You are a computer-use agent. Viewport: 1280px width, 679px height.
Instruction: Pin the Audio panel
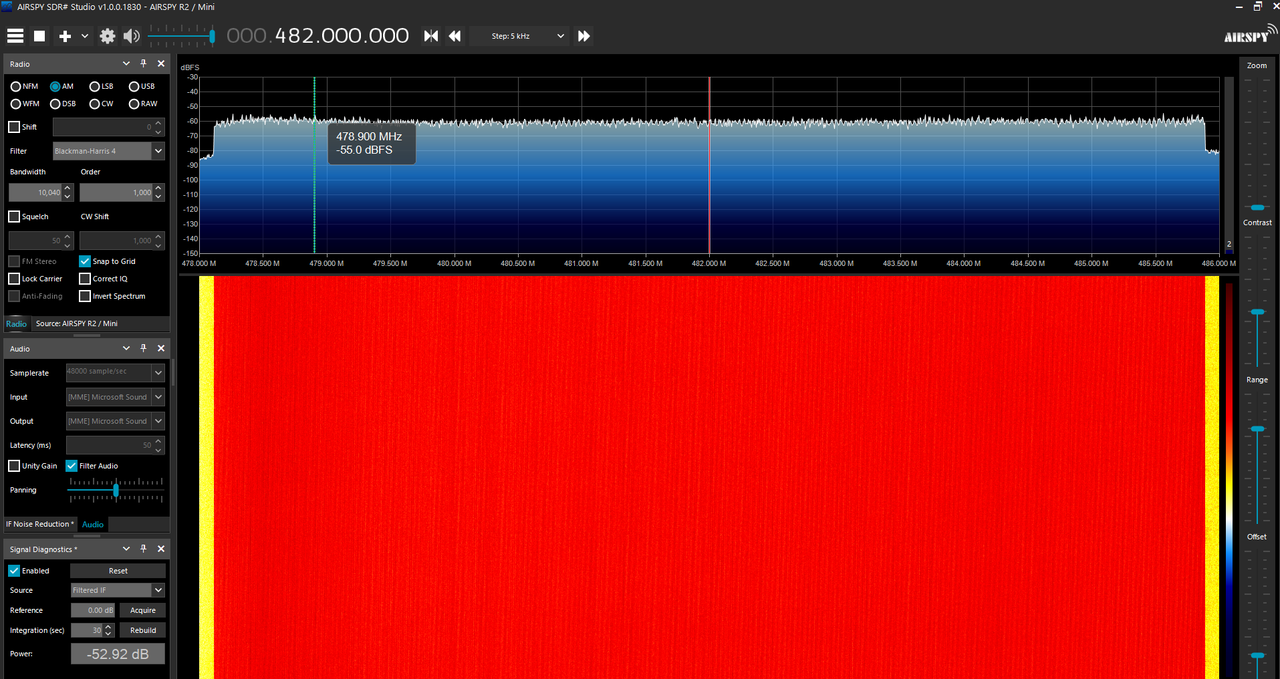(143, 349)
